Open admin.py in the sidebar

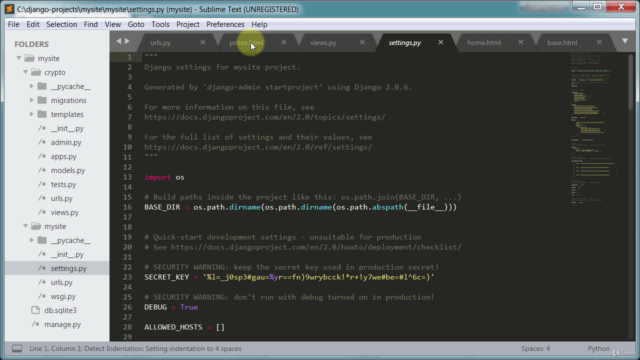[66, 142]
